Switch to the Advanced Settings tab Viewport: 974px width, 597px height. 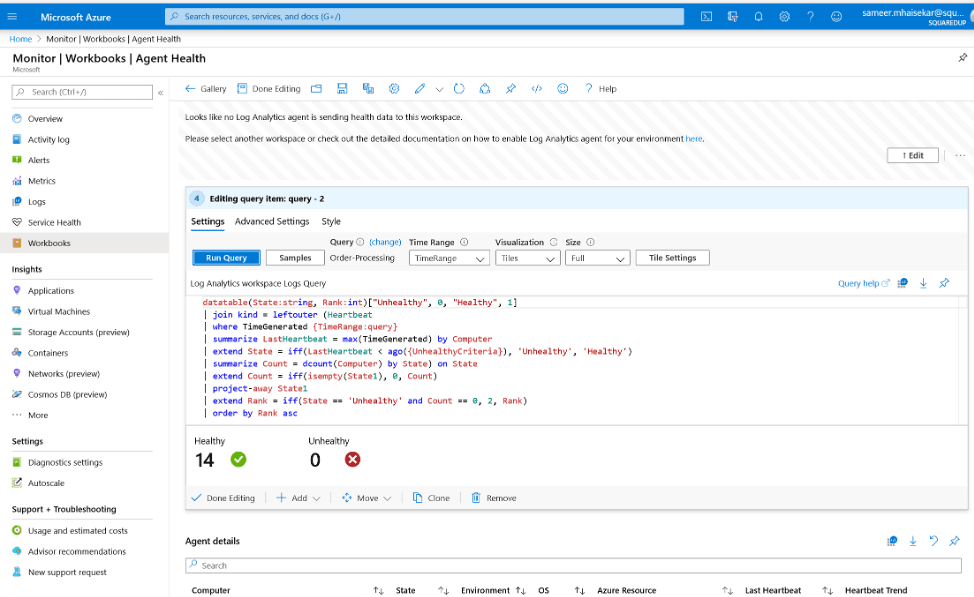[272, 221]
